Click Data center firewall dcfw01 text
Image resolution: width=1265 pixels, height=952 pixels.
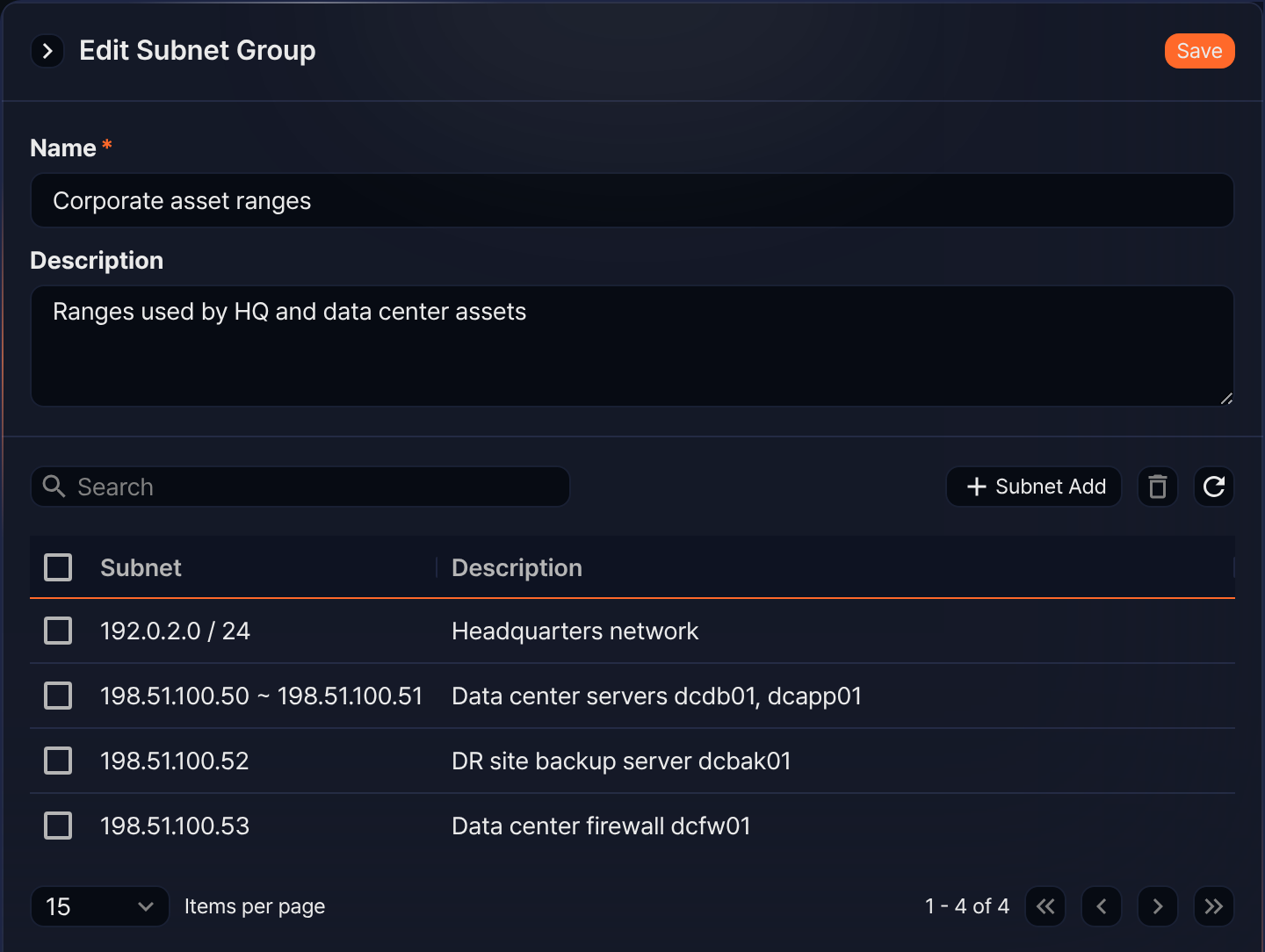tap(601, 826)
